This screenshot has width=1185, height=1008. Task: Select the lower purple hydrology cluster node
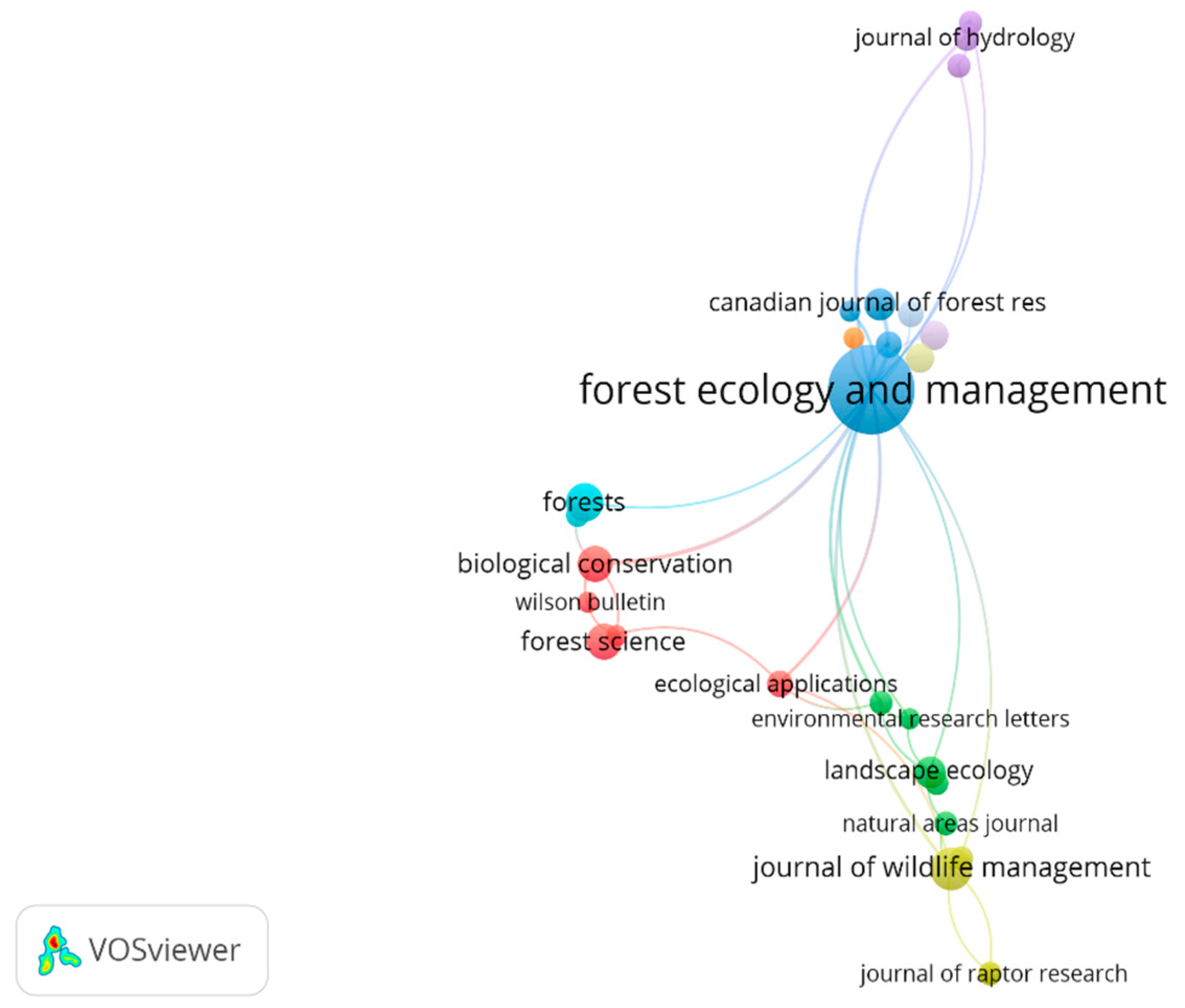[959, 66]
